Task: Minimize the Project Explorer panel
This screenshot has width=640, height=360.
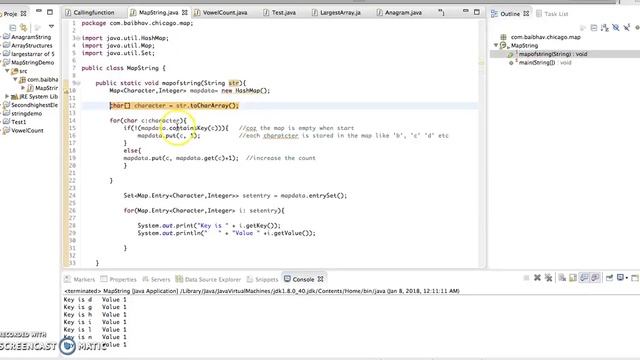Action: (39, 12)
